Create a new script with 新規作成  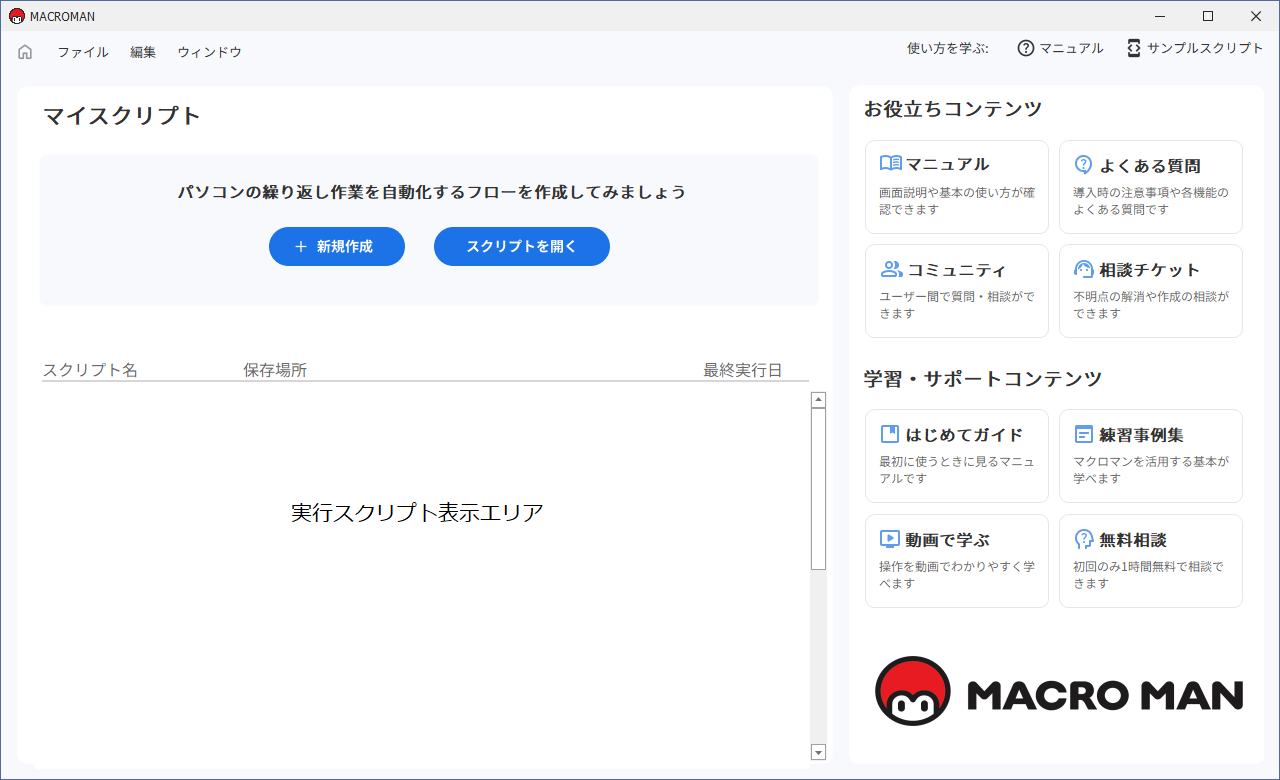pos(337,246)
